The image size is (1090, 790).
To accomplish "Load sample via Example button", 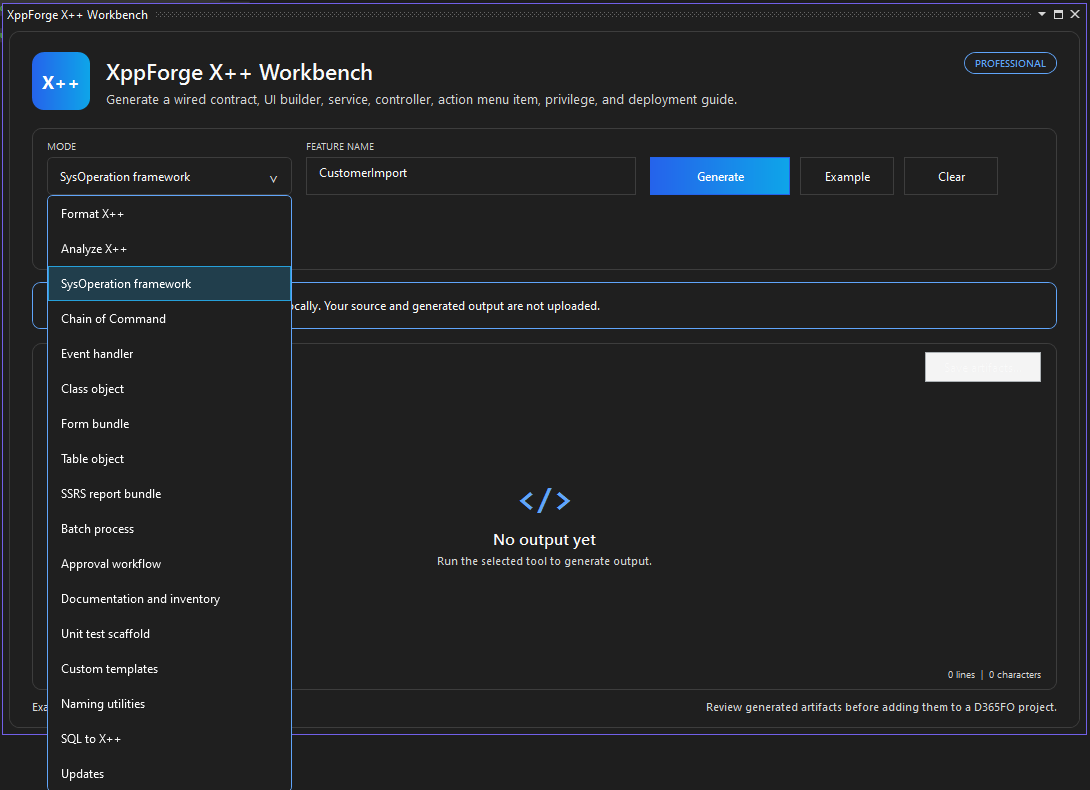I will click(847, 177).
